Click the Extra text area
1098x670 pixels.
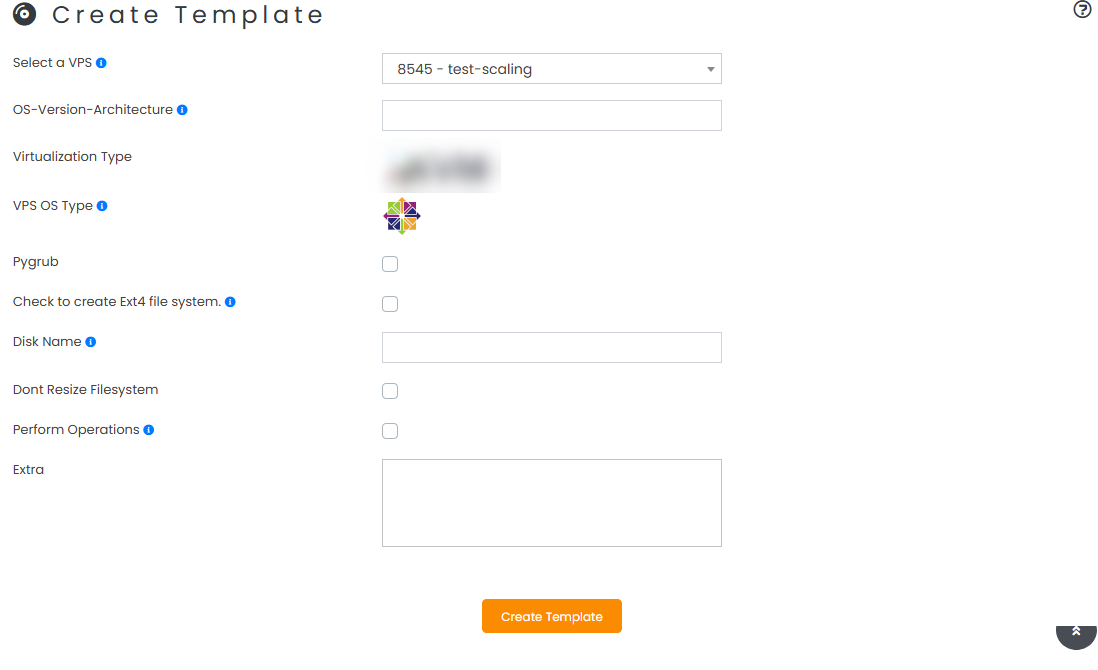(551, 500)
